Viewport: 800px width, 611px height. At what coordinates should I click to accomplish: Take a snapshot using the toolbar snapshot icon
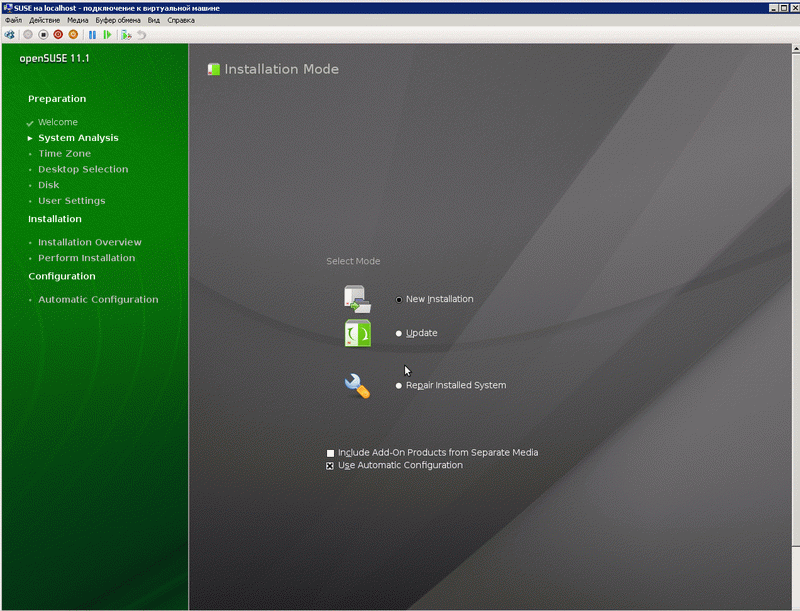pyautogui.click(x=126, y=35)
